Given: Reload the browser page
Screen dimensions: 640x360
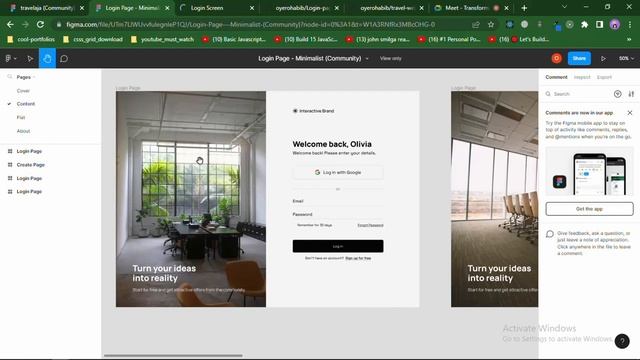Looking at the screenshot, I should [x=40, y=25].
